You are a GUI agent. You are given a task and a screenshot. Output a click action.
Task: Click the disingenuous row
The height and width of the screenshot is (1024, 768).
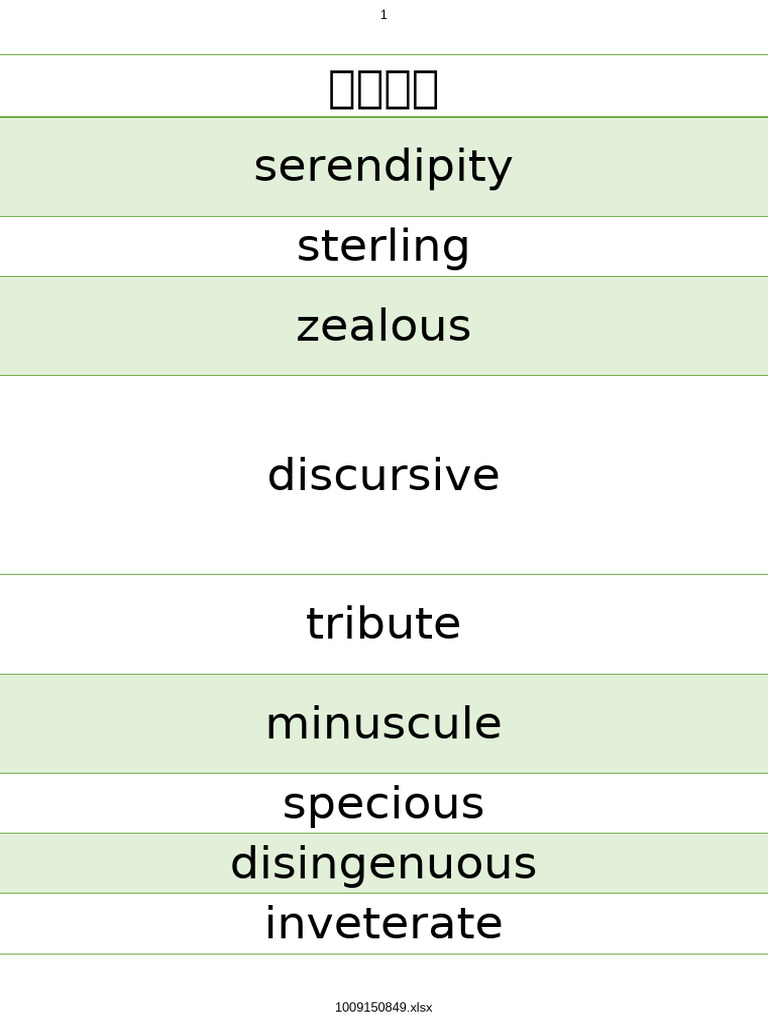[x=384, y=863]
